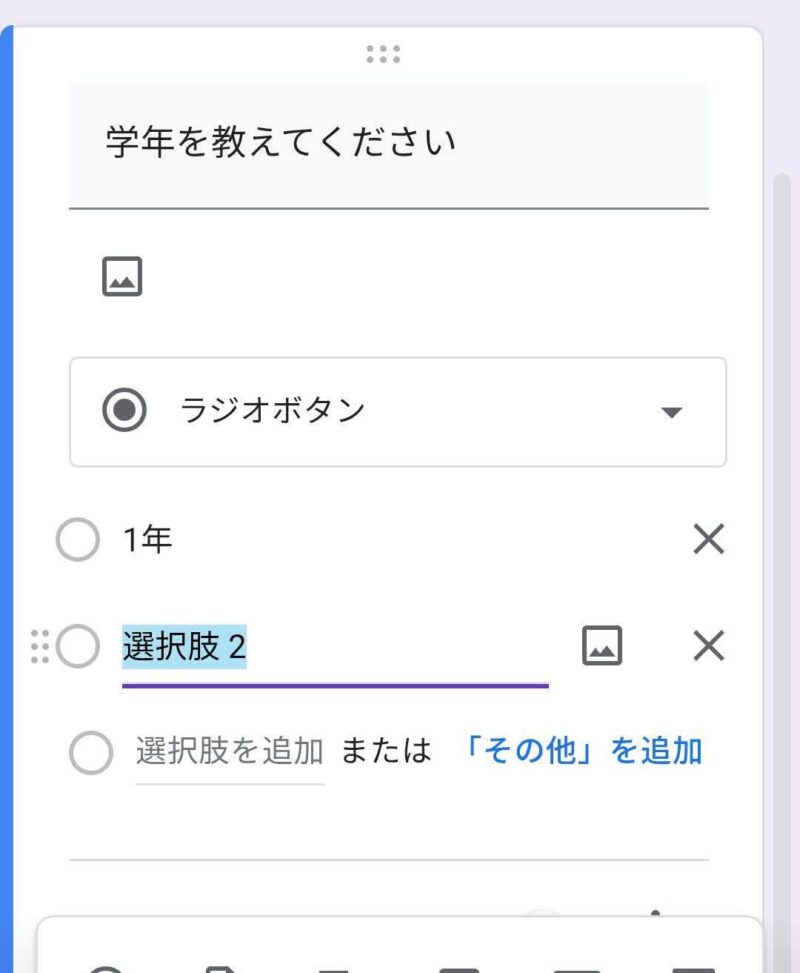Grab the six-dot drag handle above the question
Screen dimensions: 800x973
click(383, 54)
